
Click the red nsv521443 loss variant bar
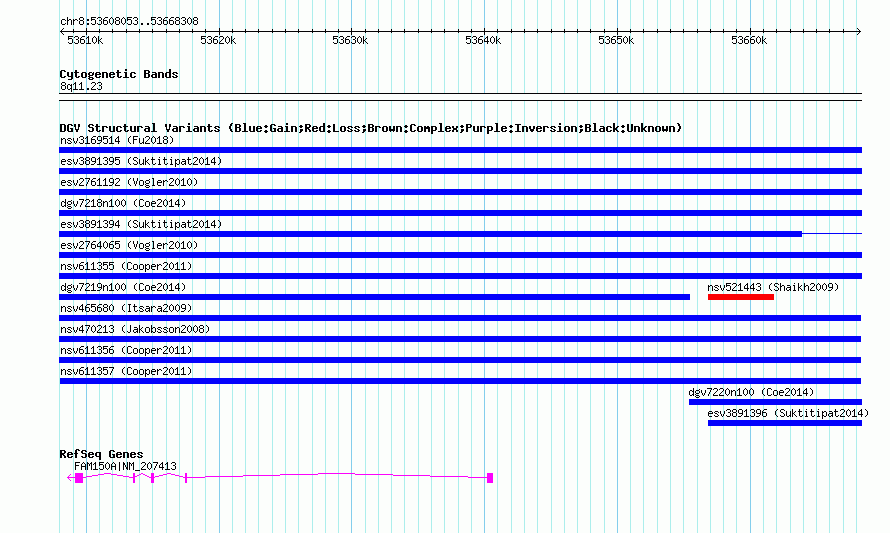(x=740, y=297)
